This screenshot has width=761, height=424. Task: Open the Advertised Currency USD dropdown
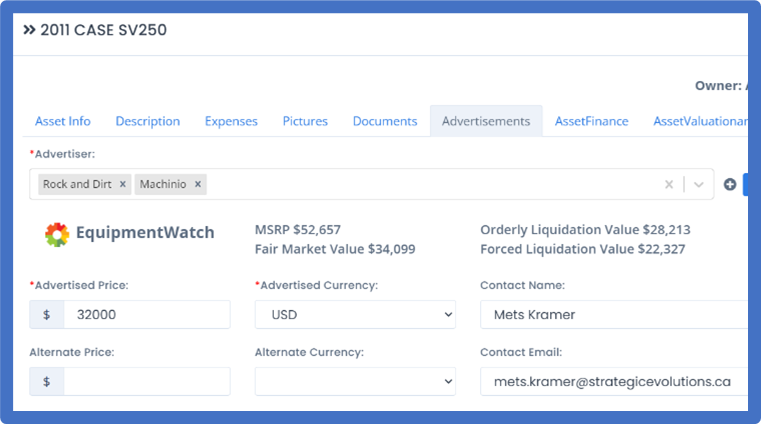coord(355,314)
